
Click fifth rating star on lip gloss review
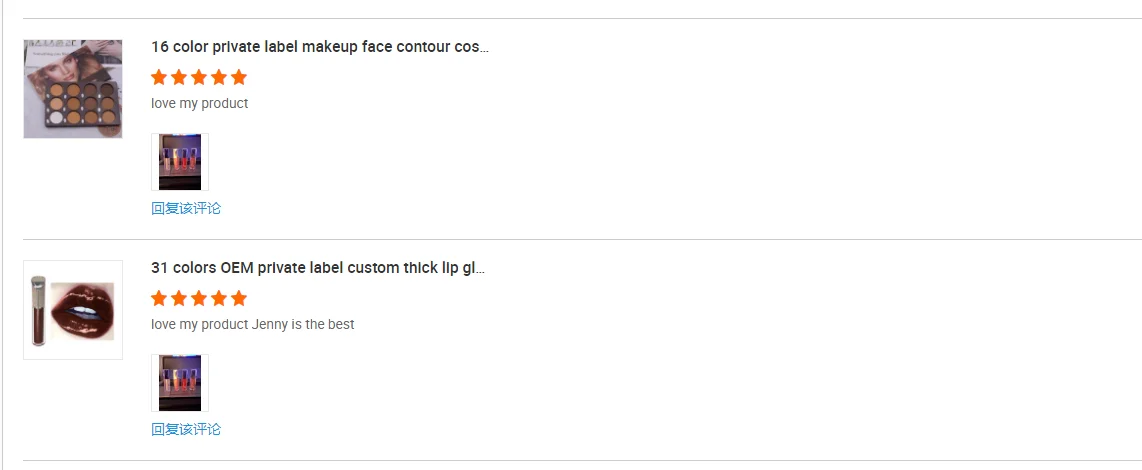point(238,299)
